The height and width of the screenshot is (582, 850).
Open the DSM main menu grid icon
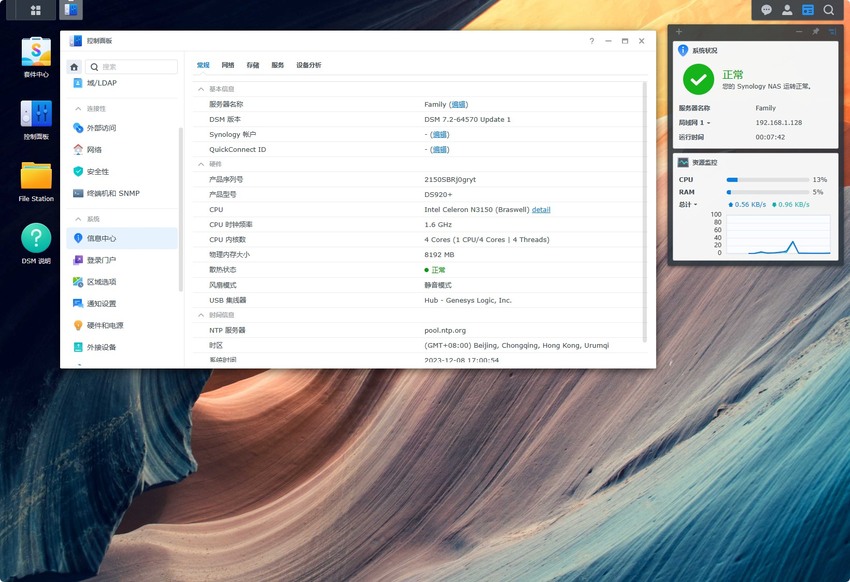click(x=36, y=10)
